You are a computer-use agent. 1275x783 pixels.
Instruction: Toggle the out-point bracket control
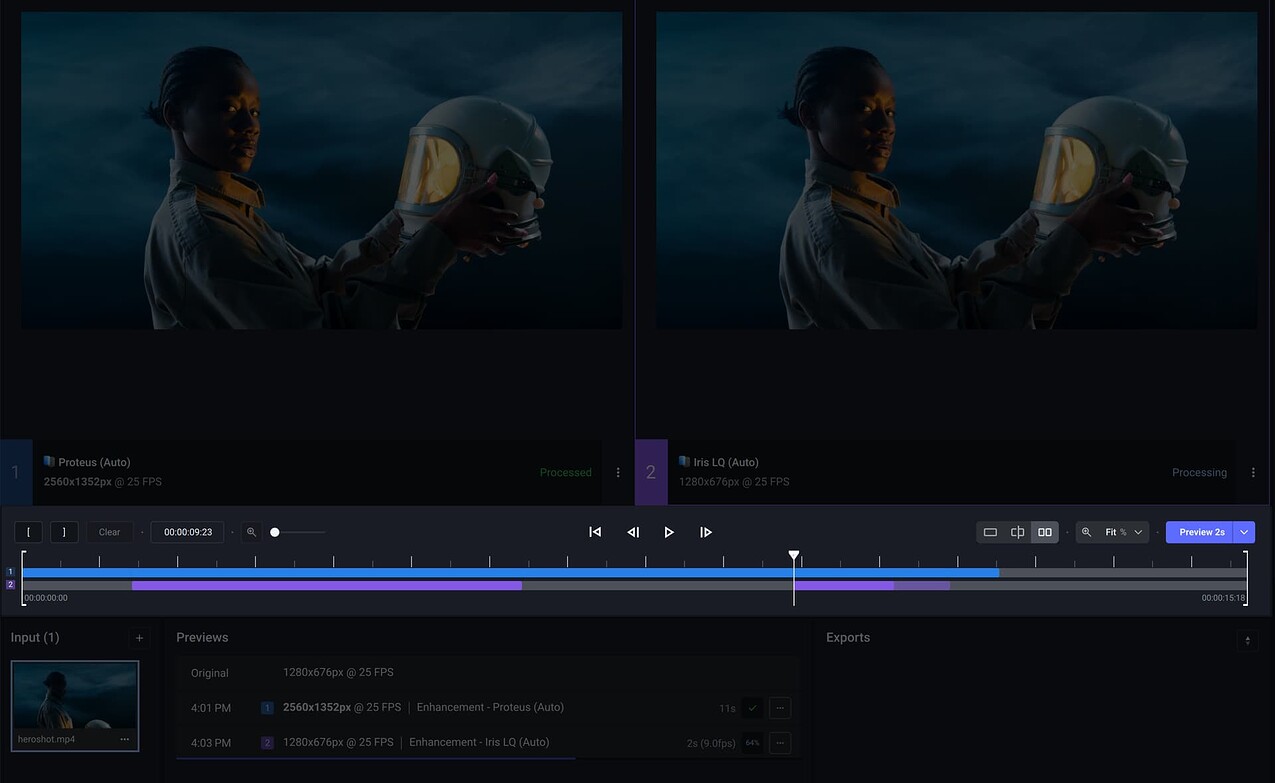[64, 532]
